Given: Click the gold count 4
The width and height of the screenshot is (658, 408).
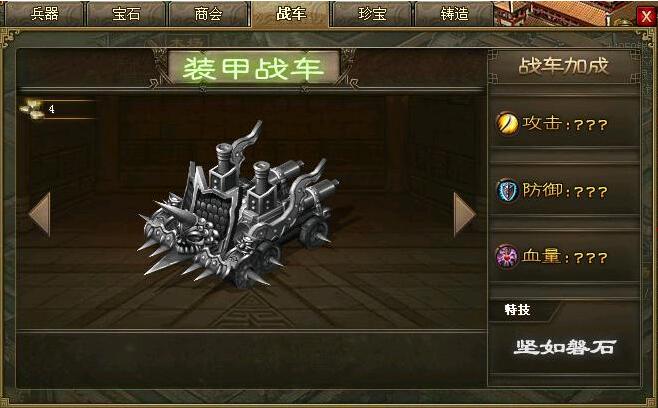Looking at the screenshot, I should tap(51, 109).
